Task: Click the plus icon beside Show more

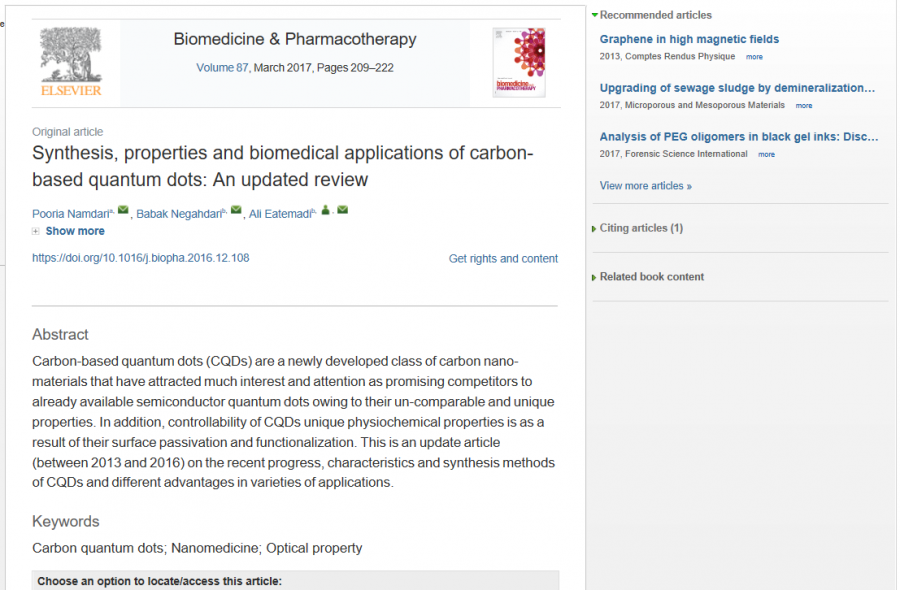Action: (36, 231)
